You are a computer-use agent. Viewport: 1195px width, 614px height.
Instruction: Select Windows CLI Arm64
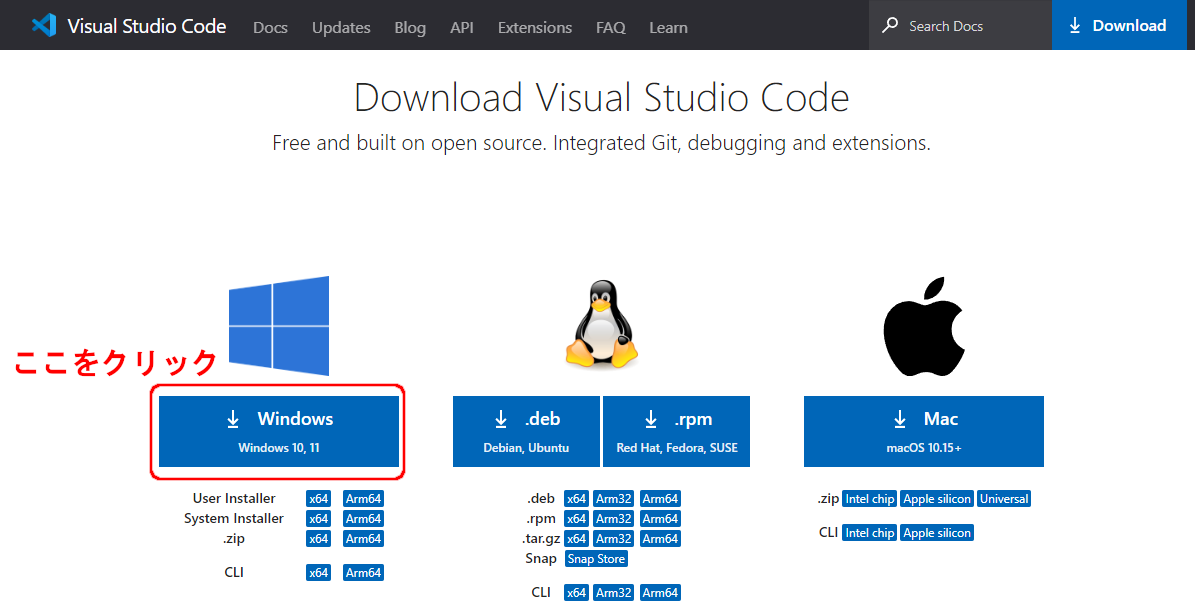(364, 572)
